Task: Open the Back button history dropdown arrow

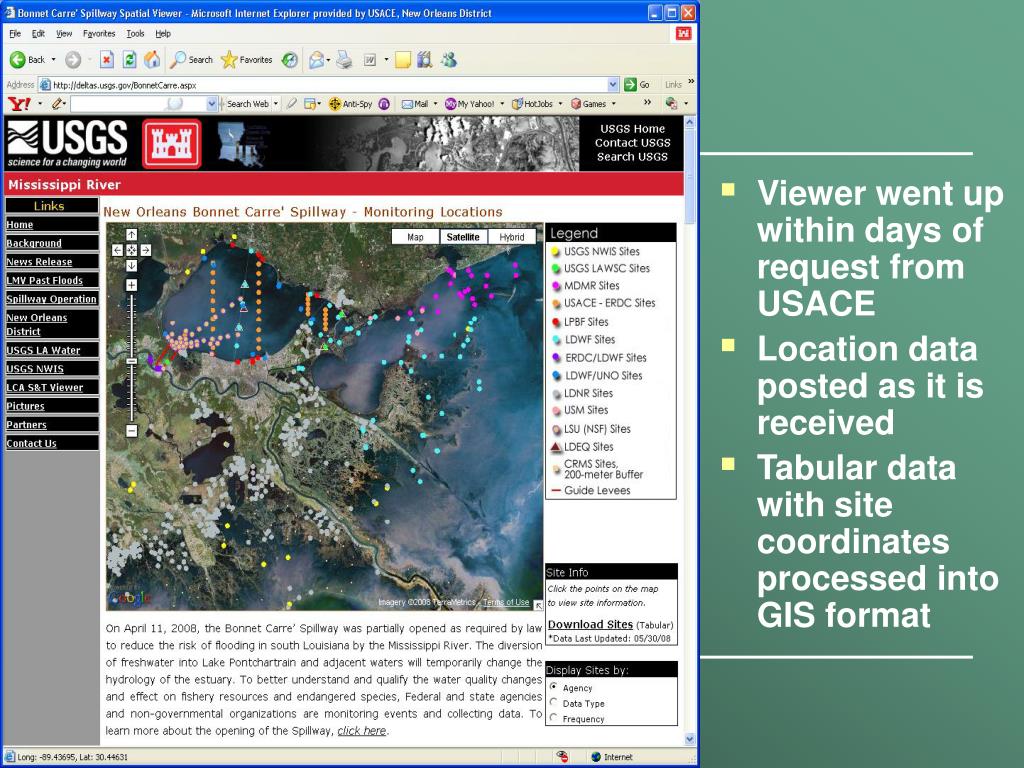Action: 54,60
